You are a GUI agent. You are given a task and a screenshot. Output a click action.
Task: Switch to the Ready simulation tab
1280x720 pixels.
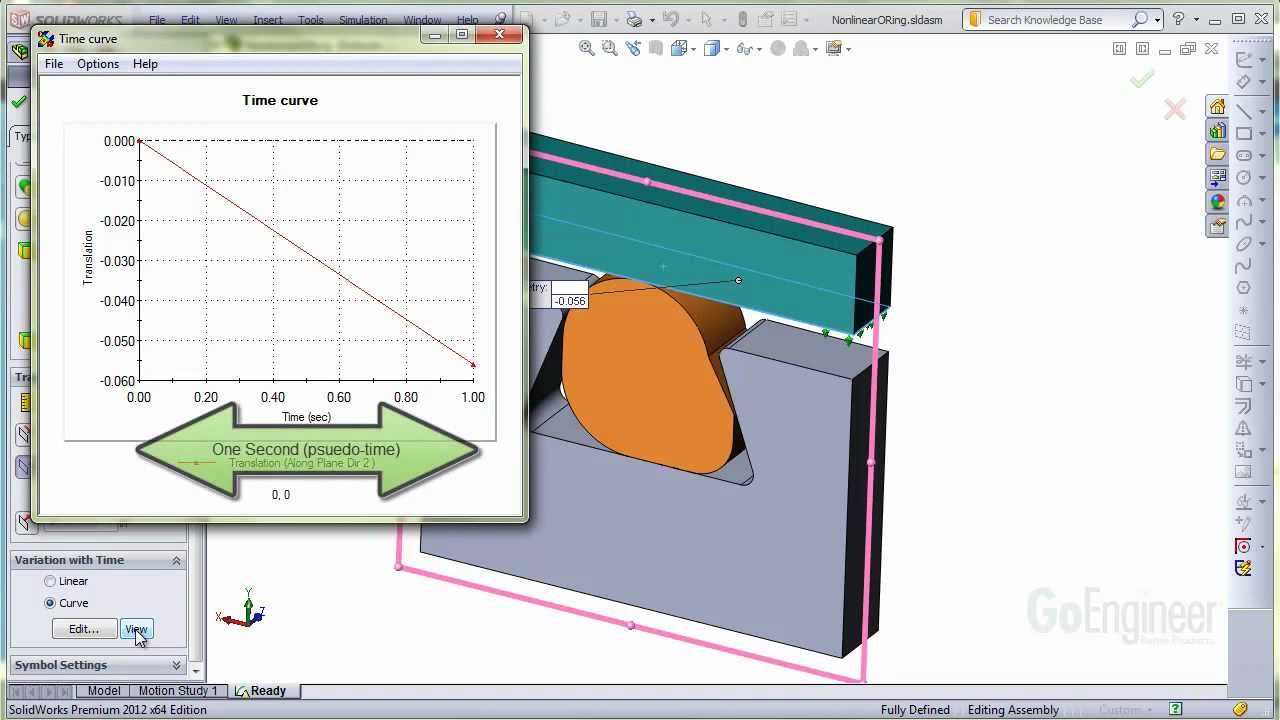260,691
